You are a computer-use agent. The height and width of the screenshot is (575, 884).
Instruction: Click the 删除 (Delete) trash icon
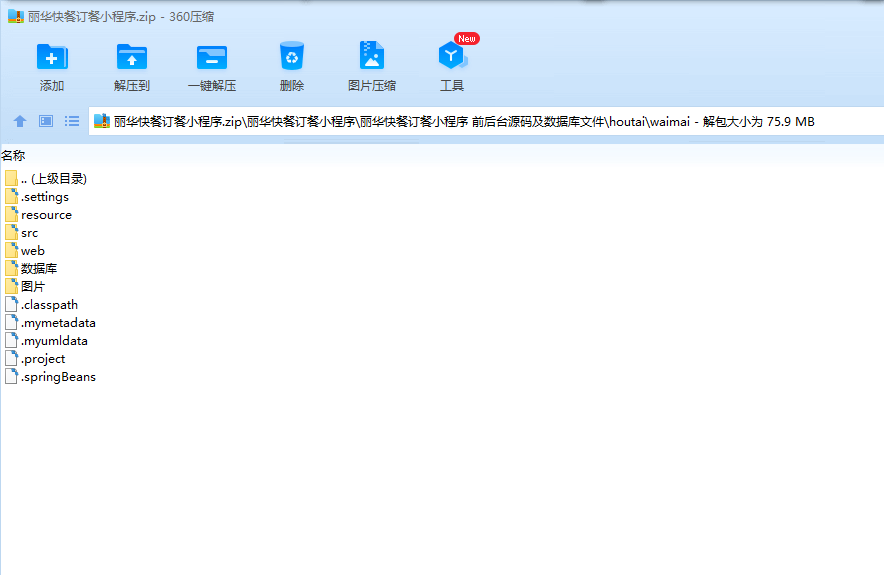pyautogui.click(x=291, y=56)
